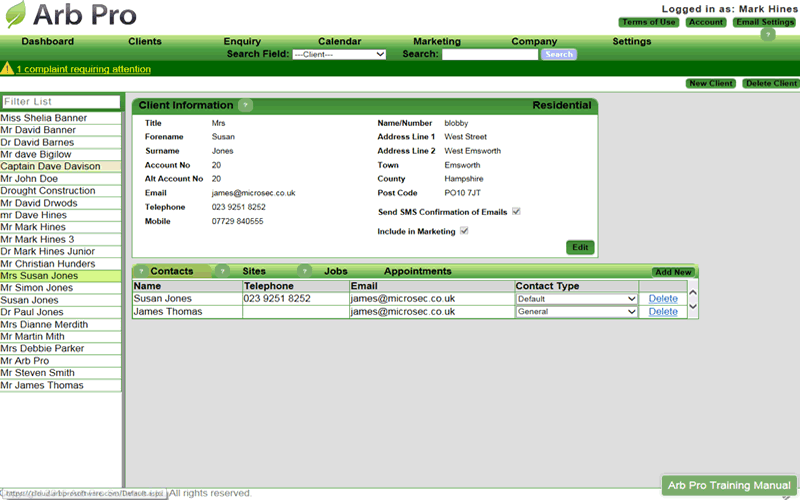The image size is (800, 500).
Task: Click the Search button
Action: (x=559, y=54)
